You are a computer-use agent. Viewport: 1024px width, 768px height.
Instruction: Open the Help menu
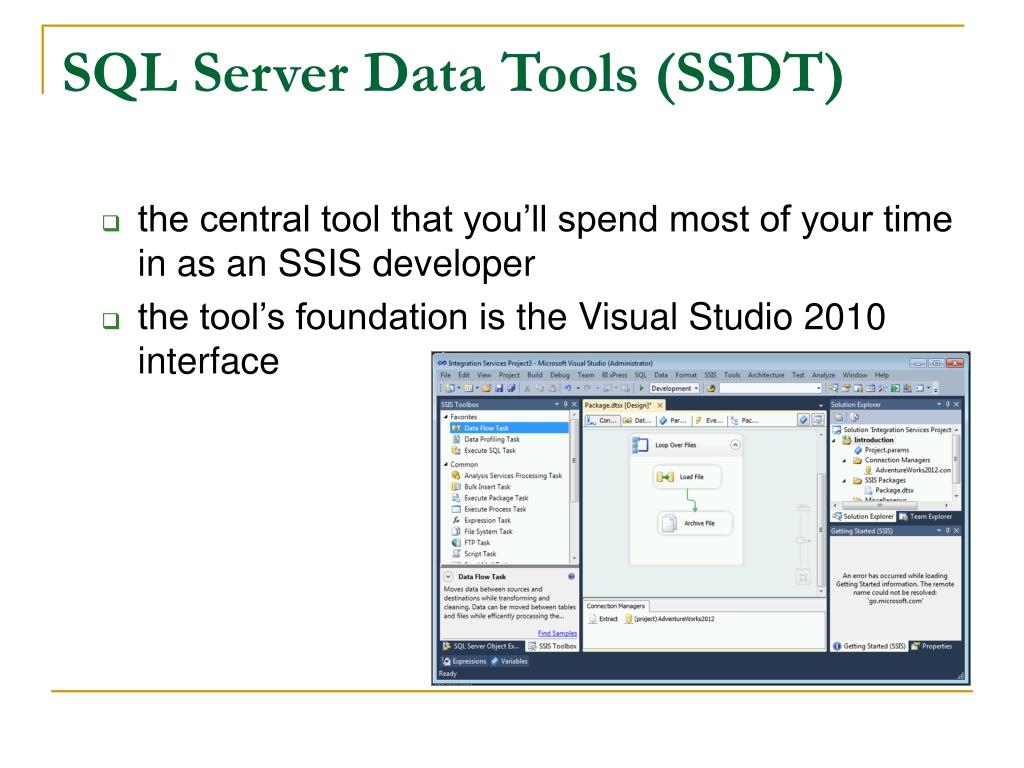tap(882, 375)
